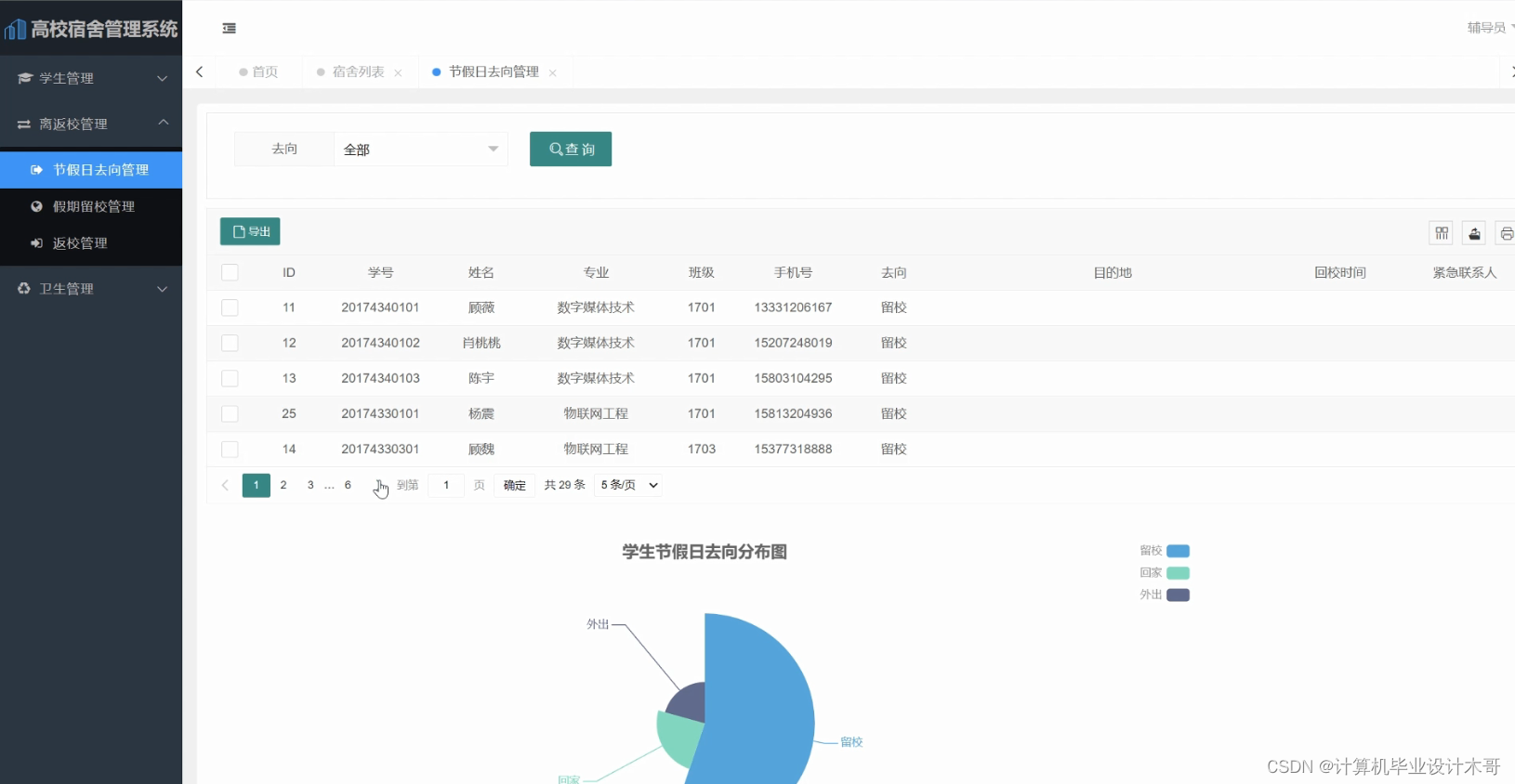Click the 离返校管理 arrows icon

click(24, 124)
